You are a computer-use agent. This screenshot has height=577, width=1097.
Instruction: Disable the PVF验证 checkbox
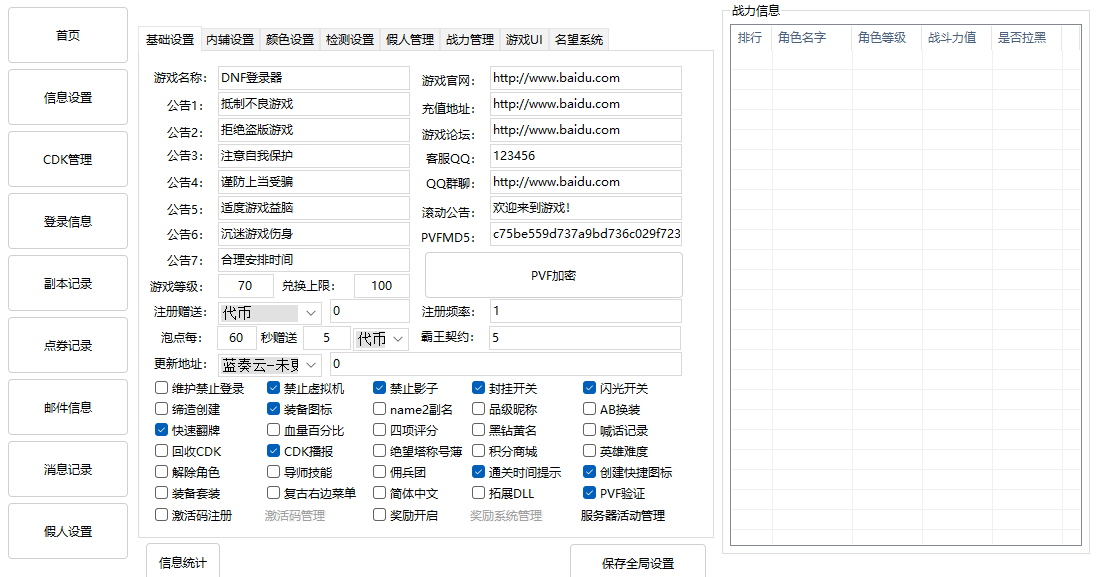tap(590, 493)
